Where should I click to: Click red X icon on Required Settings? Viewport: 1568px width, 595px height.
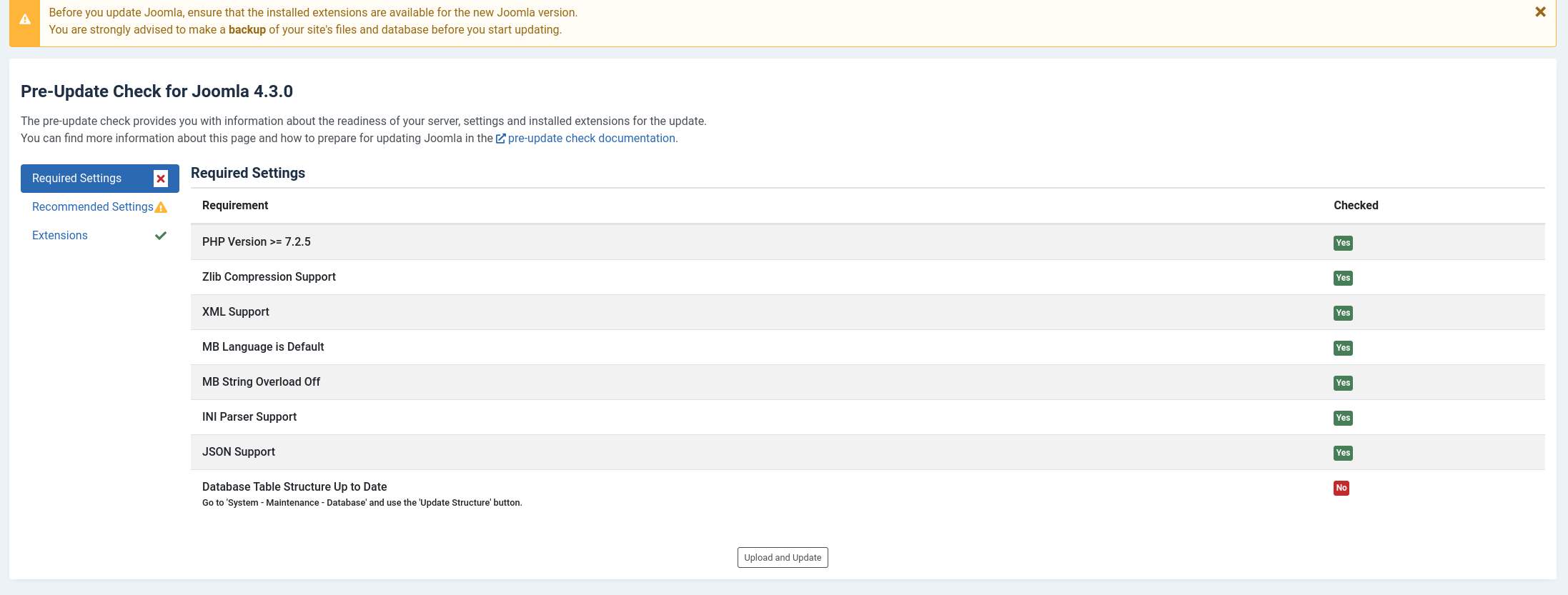(x=161, y=179)
